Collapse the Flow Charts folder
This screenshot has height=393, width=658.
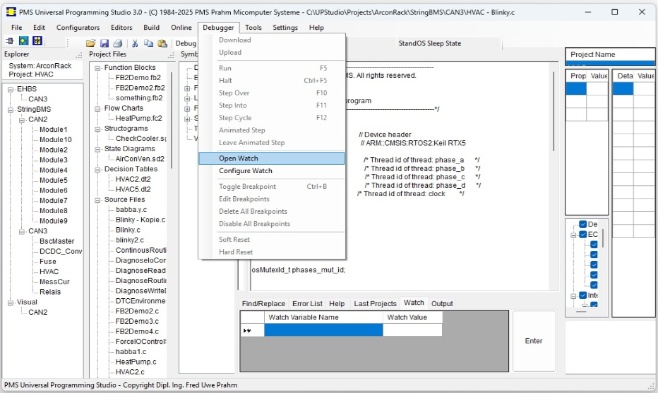coord(97,109)
